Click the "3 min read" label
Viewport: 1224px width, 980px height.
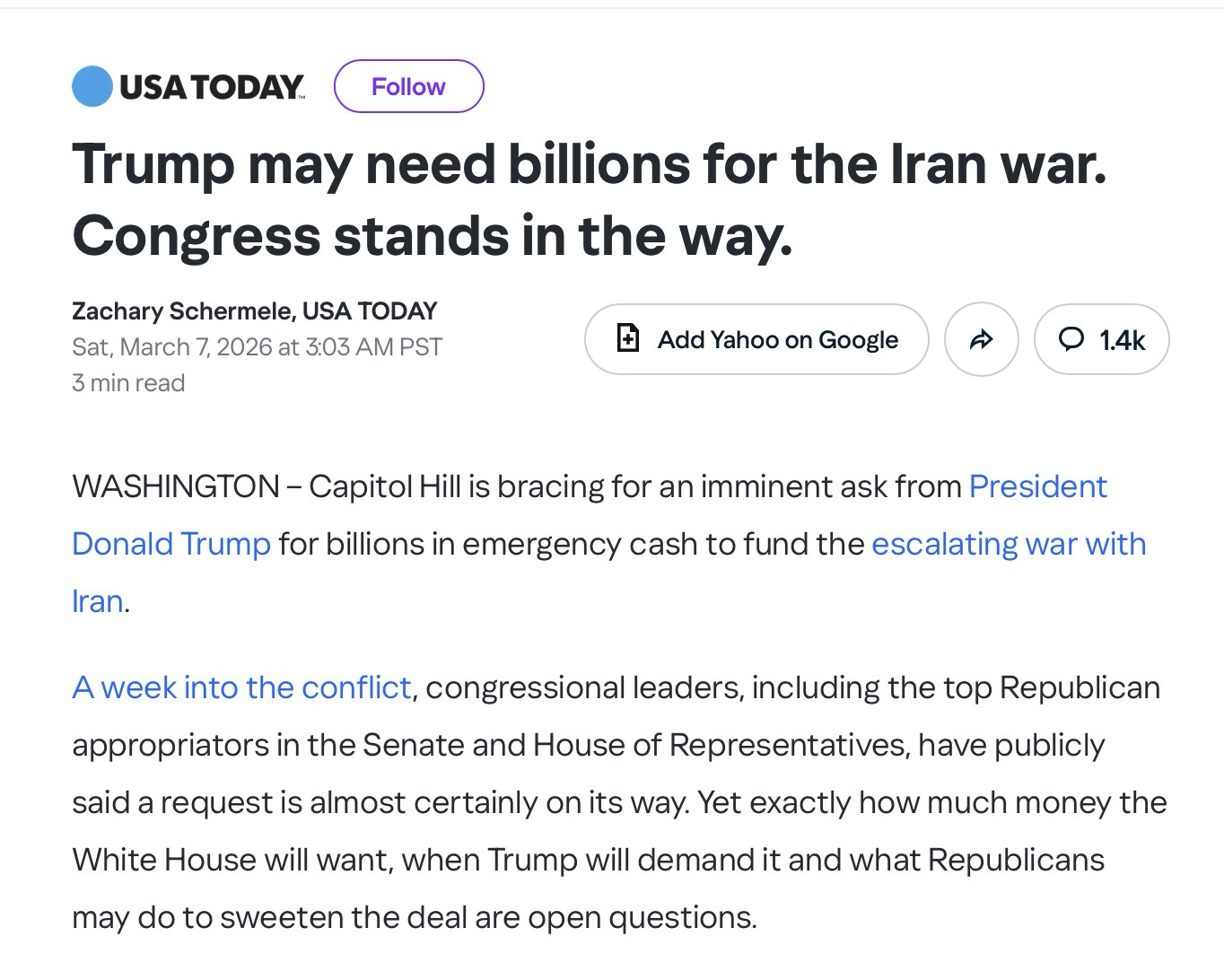128,382
